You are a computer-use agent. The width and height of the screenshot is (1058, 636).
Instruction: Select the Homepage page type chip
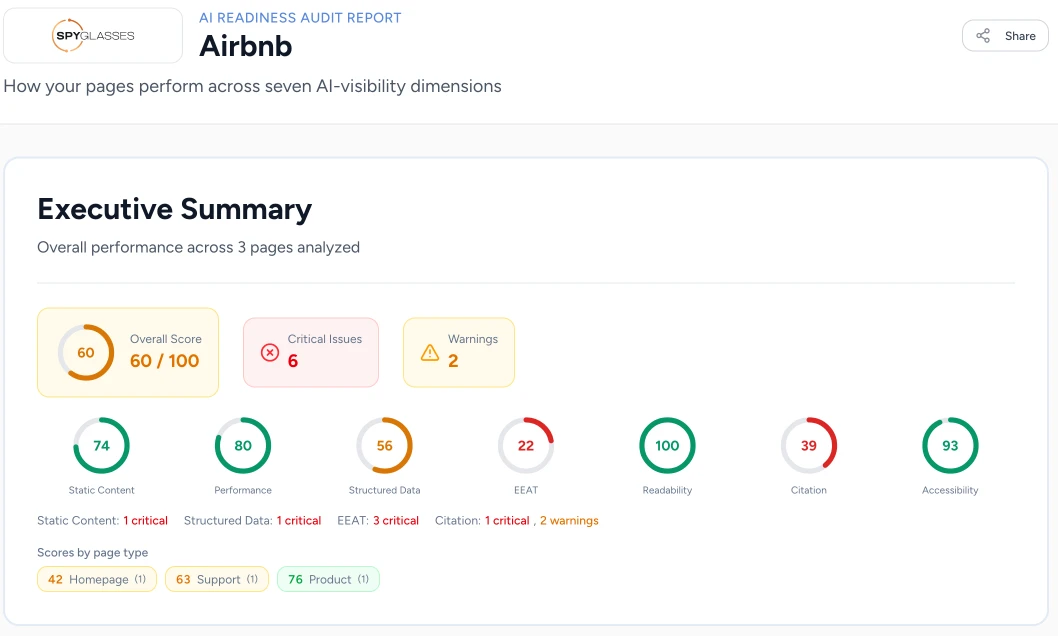[x=96, y=579]
